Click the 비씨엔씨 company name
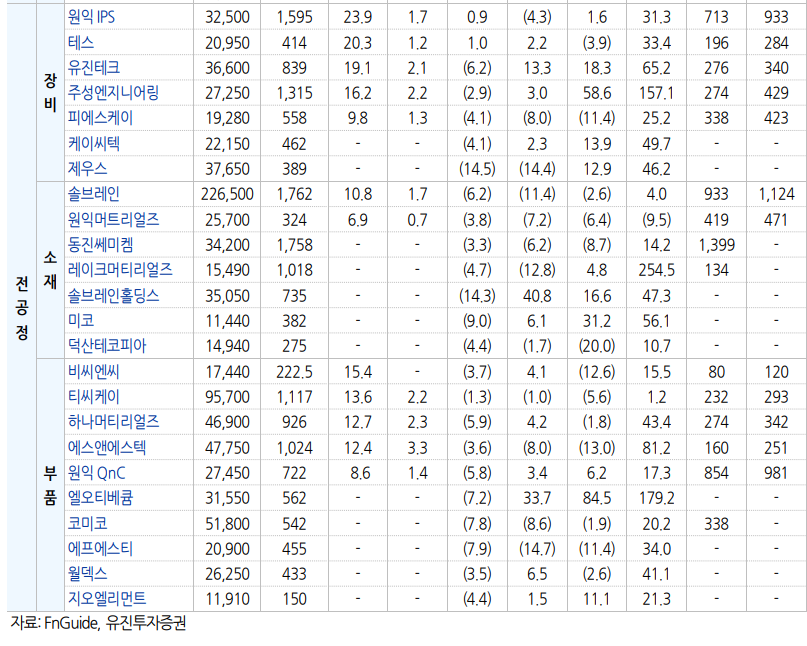The height and width of the screenshot is (646, 807). [x=94, y=372]
